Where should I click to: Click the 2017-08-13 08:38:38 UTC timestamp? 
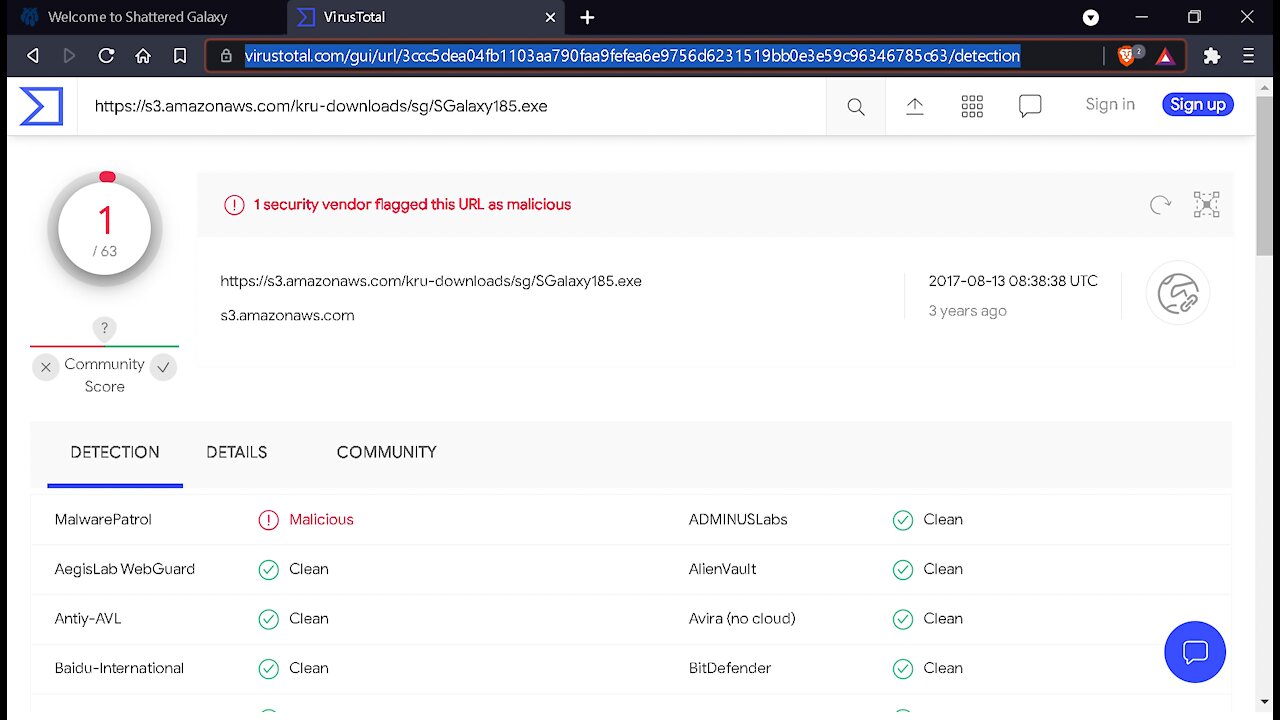(x=1013, y=282)
